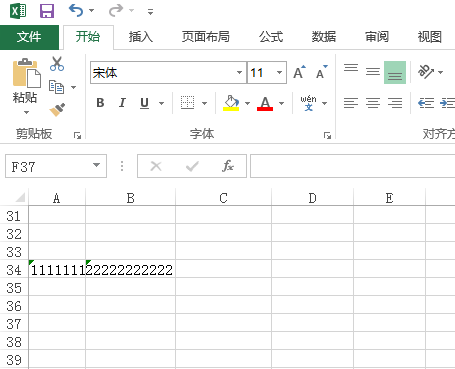This screenshot has height=369, width=455.
Task: Switch to the 数据 (Data) tab
Action: coord(324,37)
